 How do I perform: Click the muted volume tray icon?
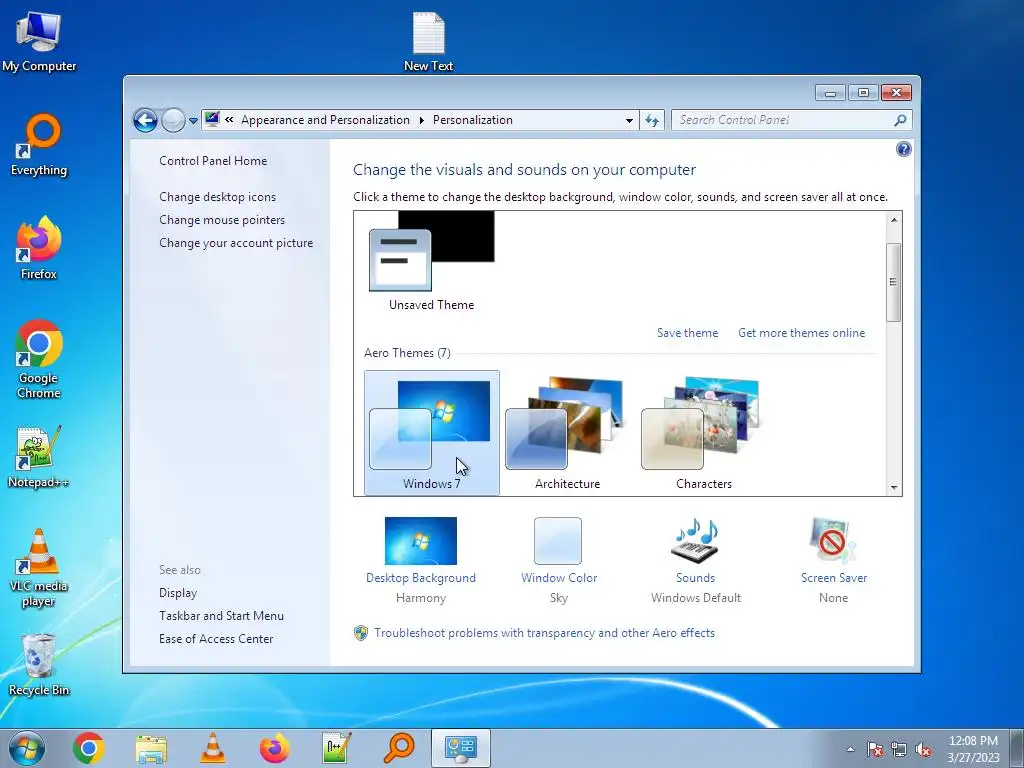(x=923, y=749)
